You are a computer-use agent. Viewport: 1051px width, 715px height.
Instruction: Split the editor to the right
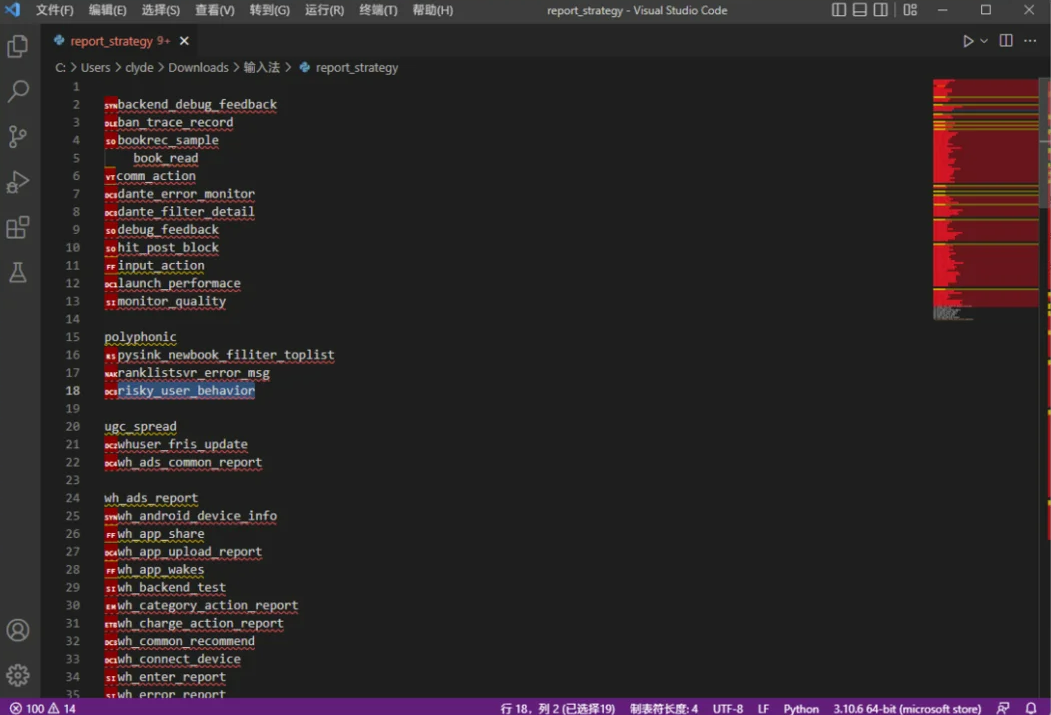tap(1006, 41)
